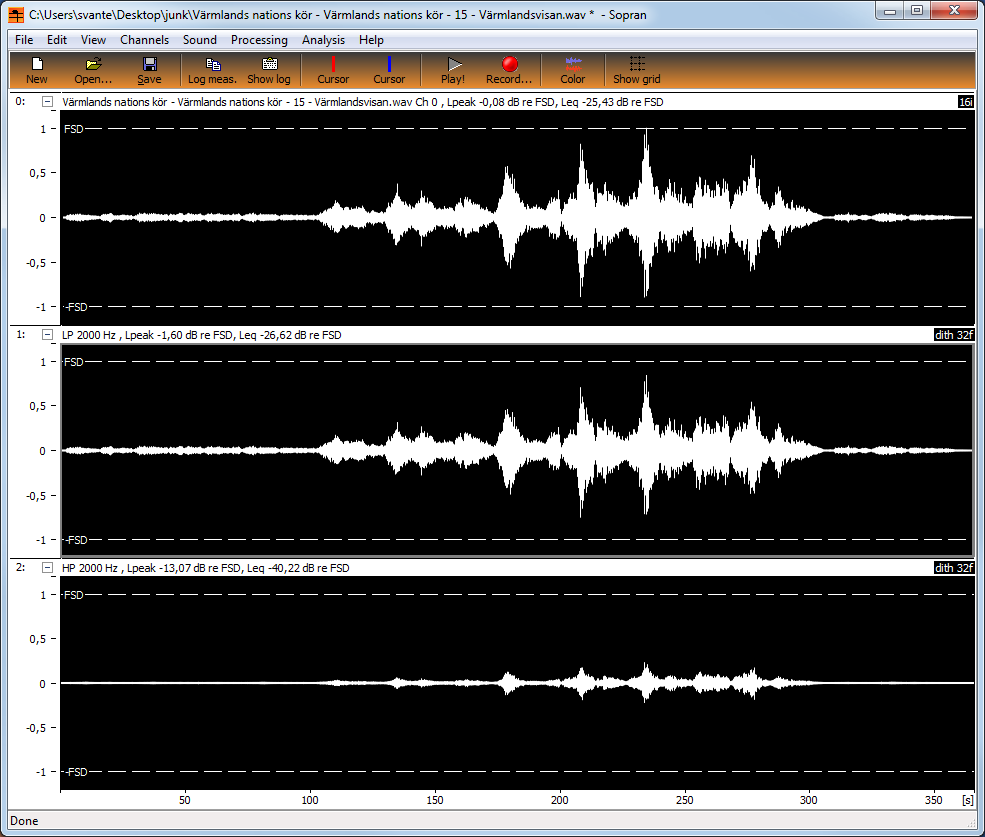Click the [s] unit label on time axis

tap(967, 800)
